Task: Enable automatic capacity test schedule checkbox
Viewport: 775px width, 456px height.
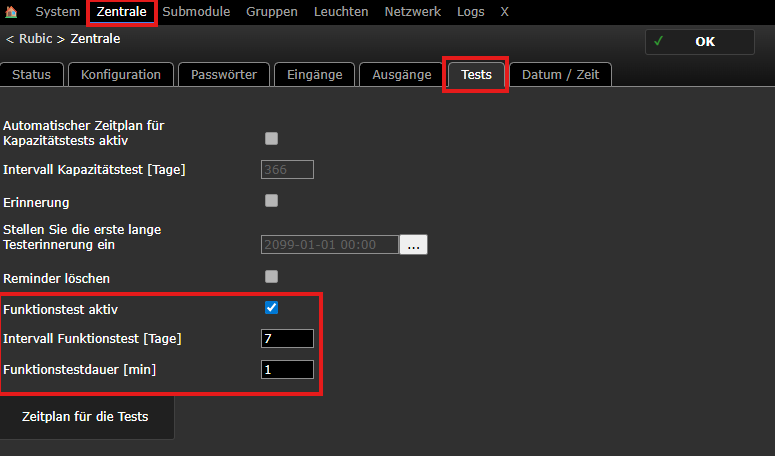Action: click(271, 138)
